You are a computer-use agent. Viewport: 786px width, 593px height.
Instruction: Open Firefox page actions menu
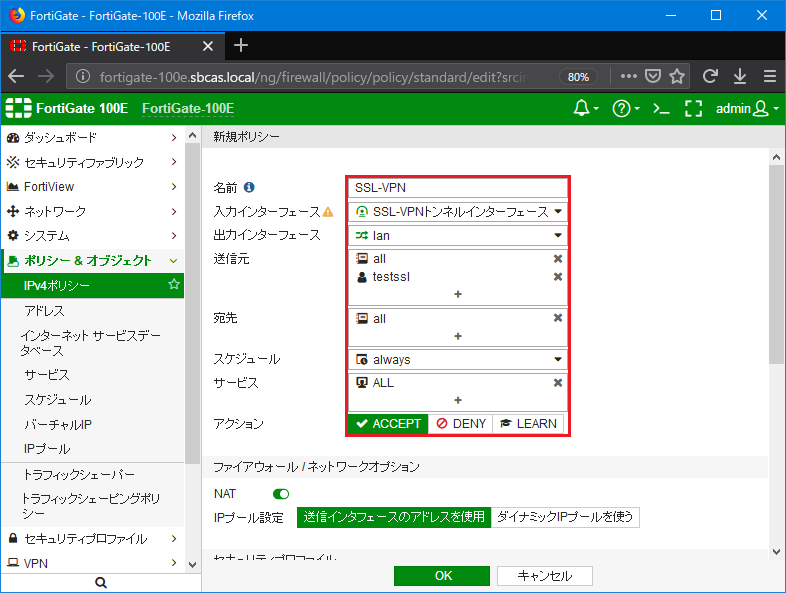(629, 77)
